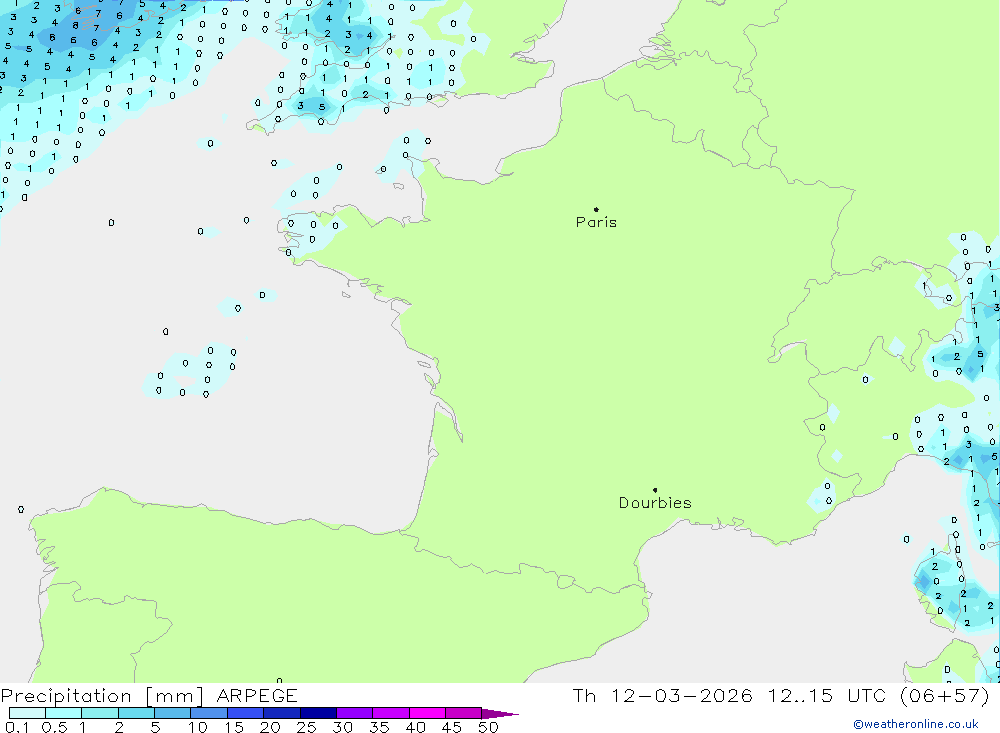This screenshot has width=1000, height=733.
Task: Click the legend value 25 label
Action: click(306, 727)
